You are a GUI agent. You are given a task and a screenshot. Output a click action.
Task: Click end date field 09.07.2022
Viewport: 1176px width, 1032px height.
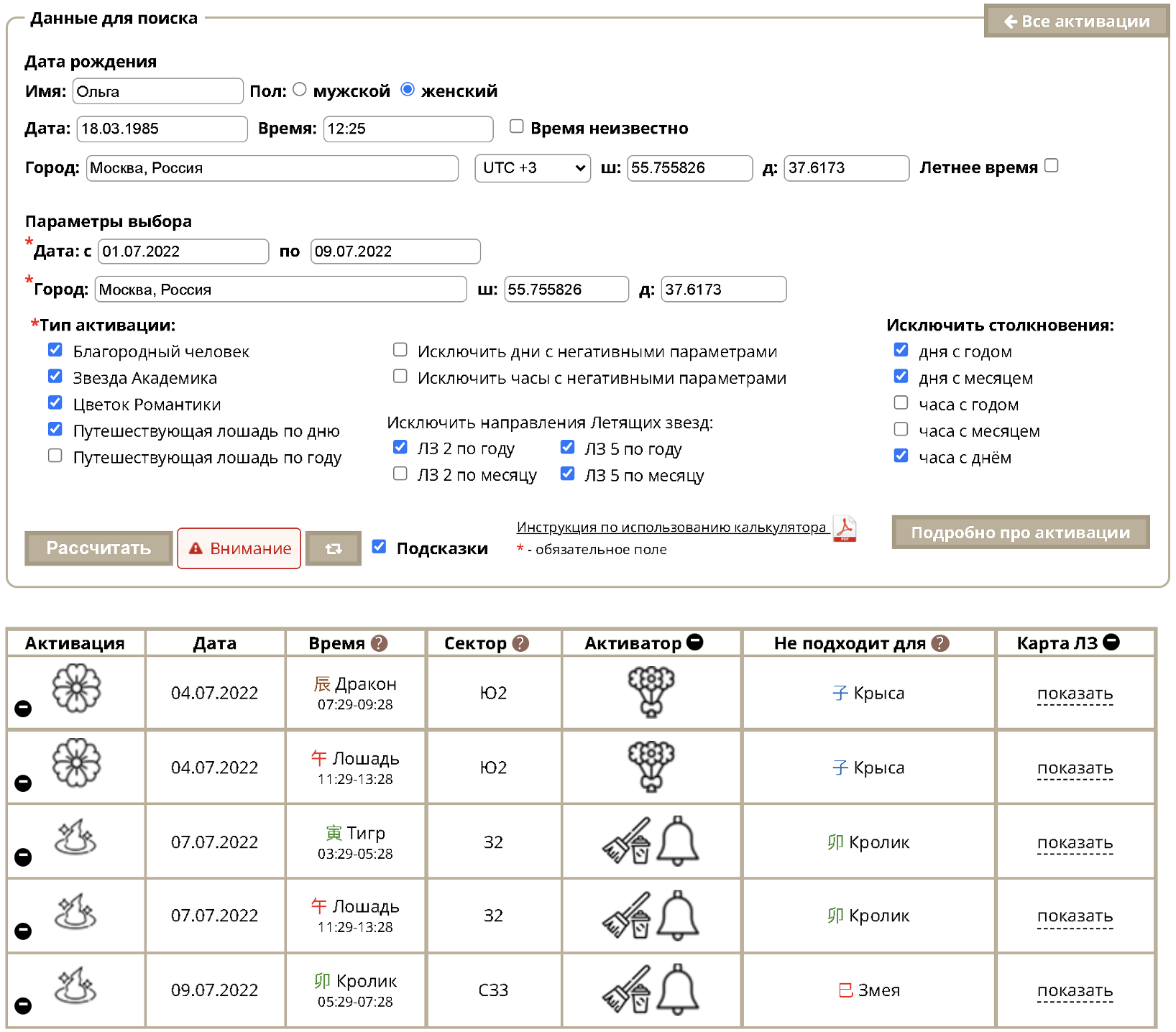click(x=395, y=252)
